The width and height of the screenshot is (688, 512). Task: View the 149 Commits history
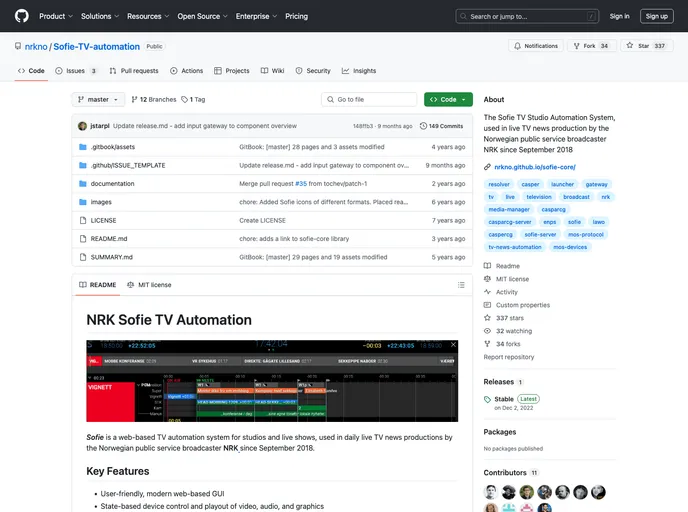point(441,126)
